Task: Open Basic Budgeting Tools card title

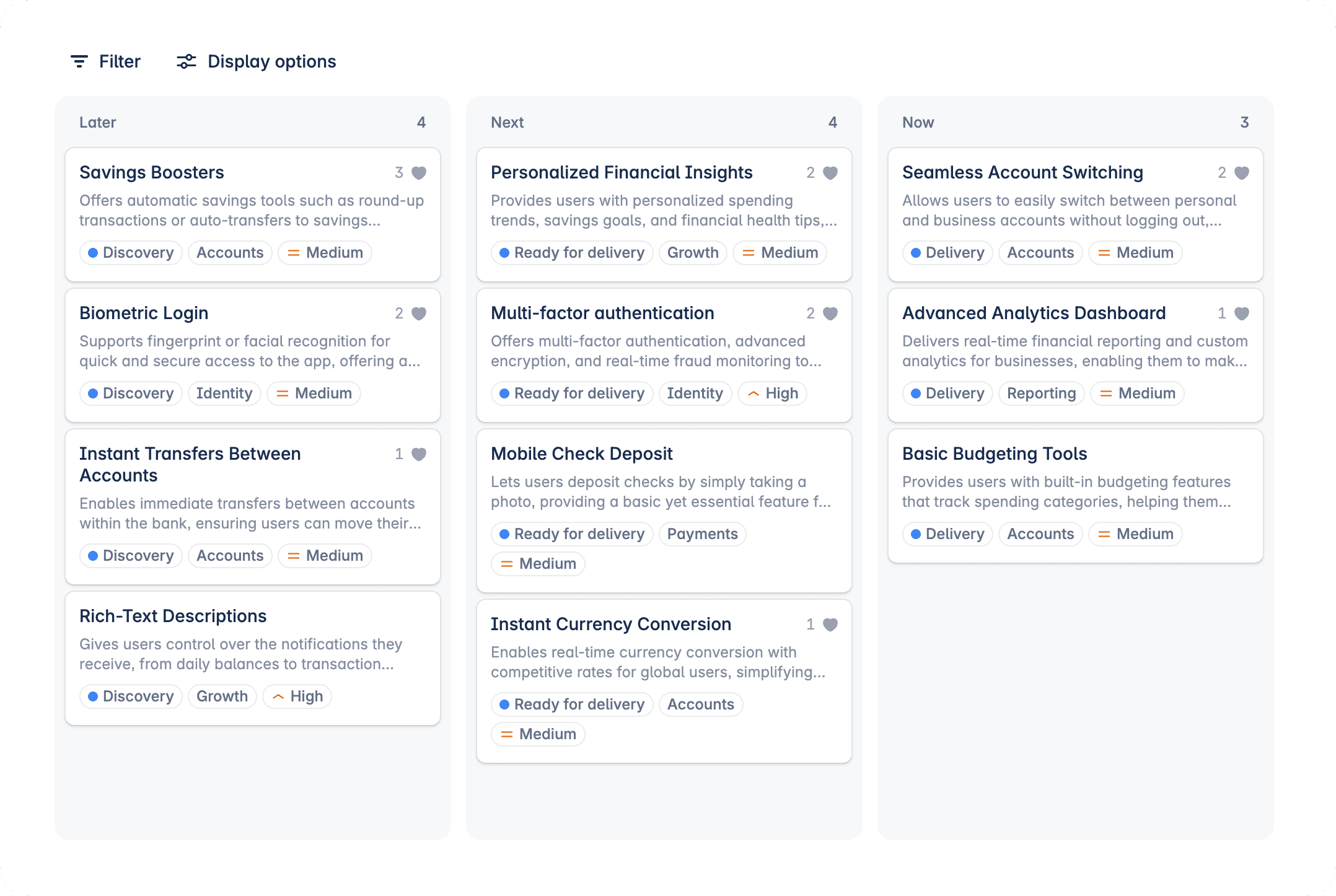Action: (994, 454)
